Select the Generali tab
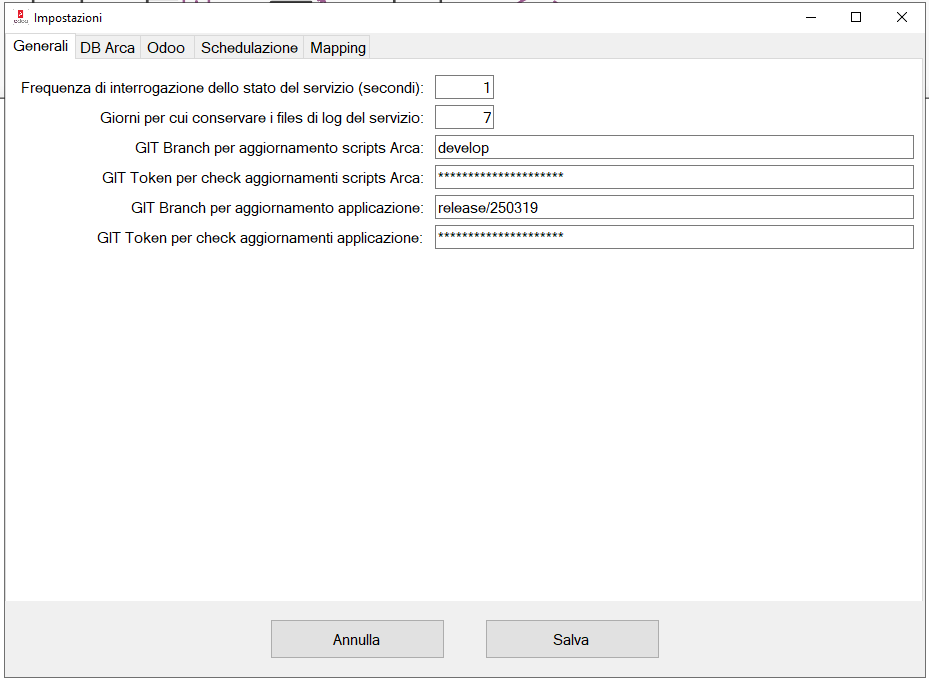Viewport: 929px width, 681px height. point(41,46)
